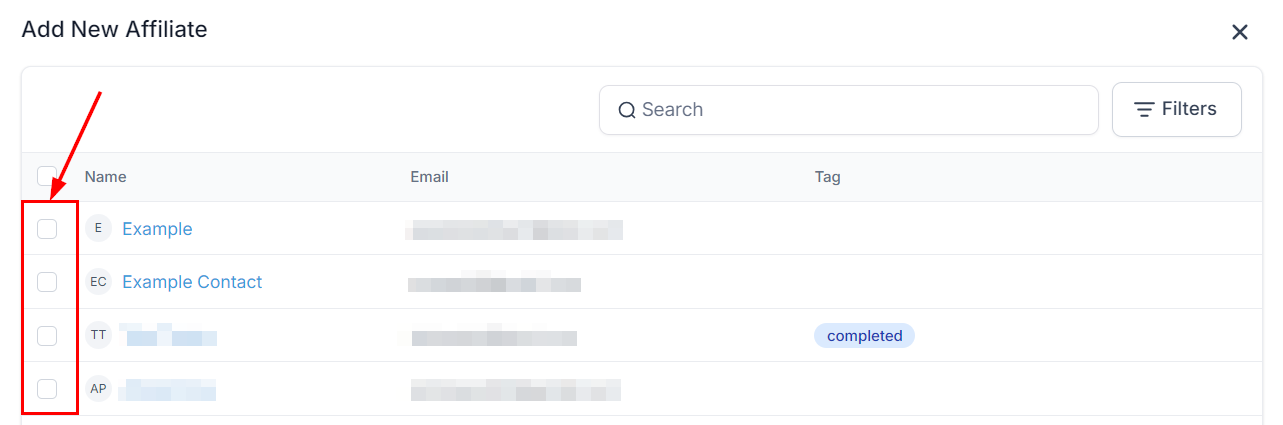
Task: Click the Tag column header
Action: 827,177
